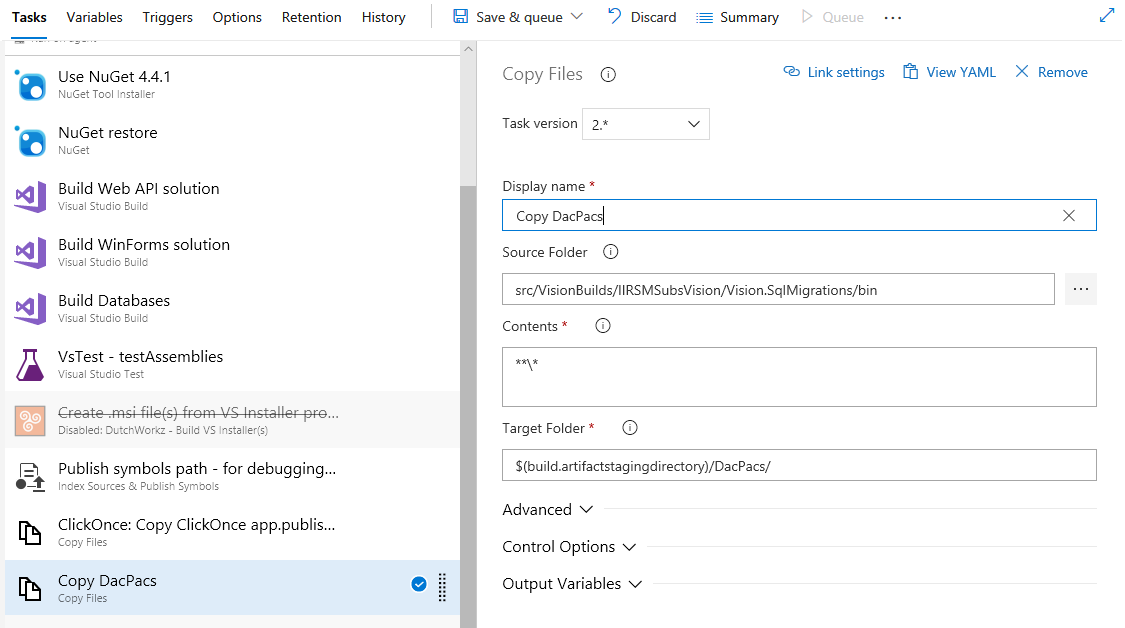Image resolution: width=1125 pixels, height=628 pixels.
Task: Click the Contents field info icon
Action: pyautogui.click(x=602, y=326)
